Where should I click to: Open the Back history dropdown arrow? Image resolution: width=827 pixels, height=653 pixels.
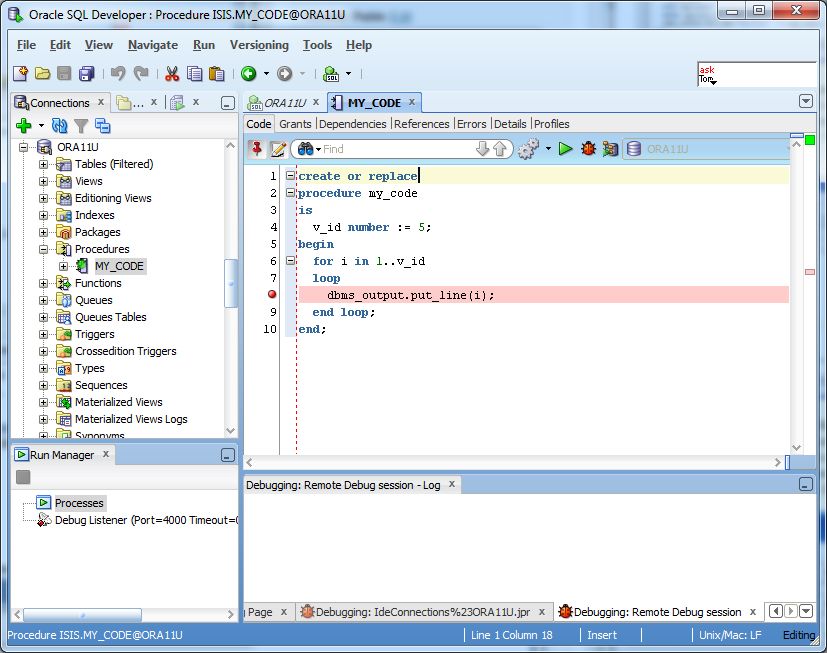click(266, 74)
